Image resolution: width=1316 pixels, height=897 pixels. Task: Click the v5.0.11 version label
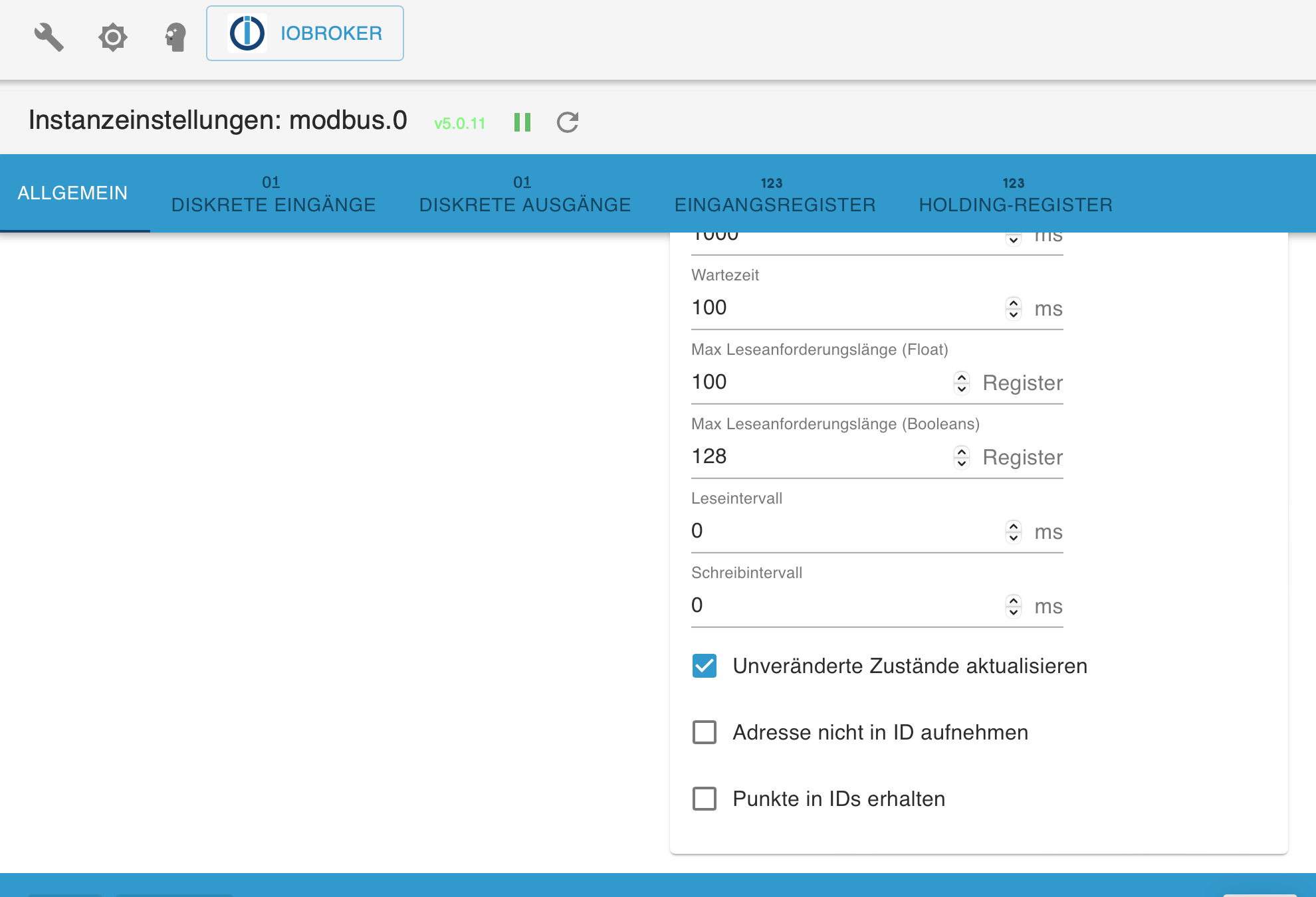pyautogui.click(x=459, y=124)
